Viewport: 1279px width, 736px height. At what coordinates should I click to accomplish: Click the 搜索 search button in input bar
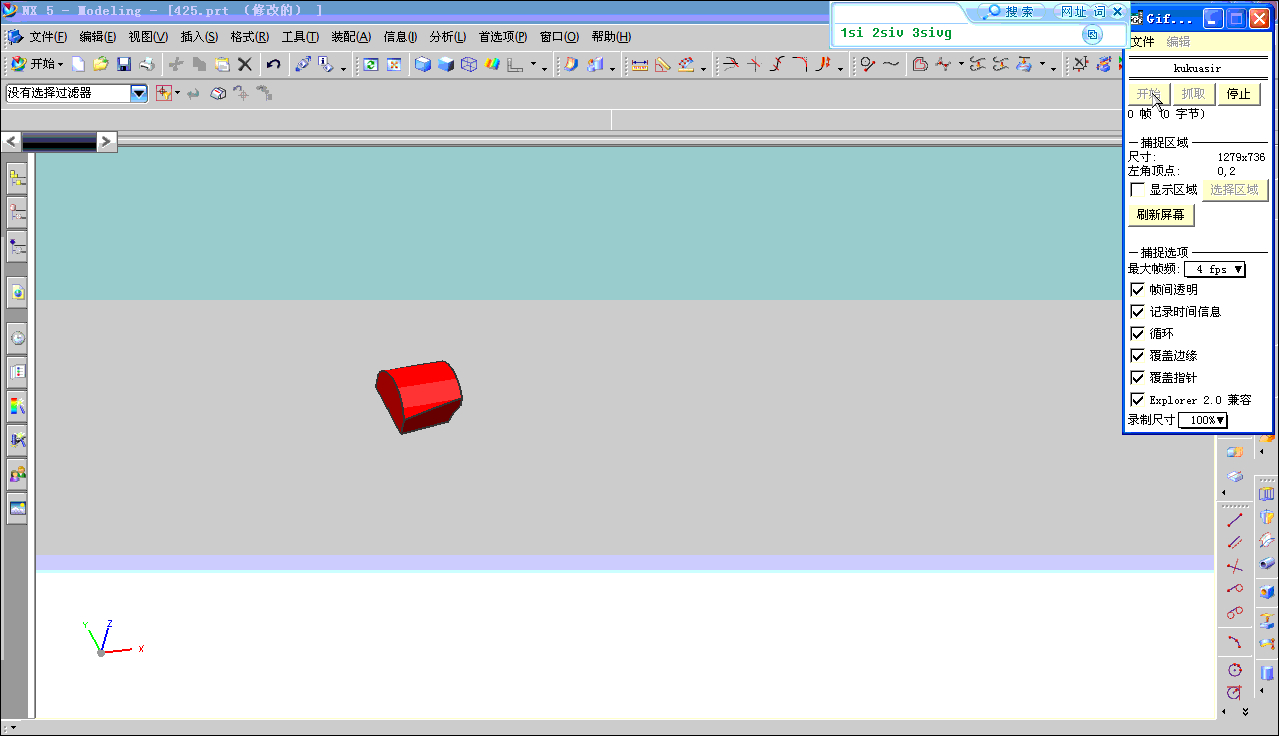[x=1012, y=12]
